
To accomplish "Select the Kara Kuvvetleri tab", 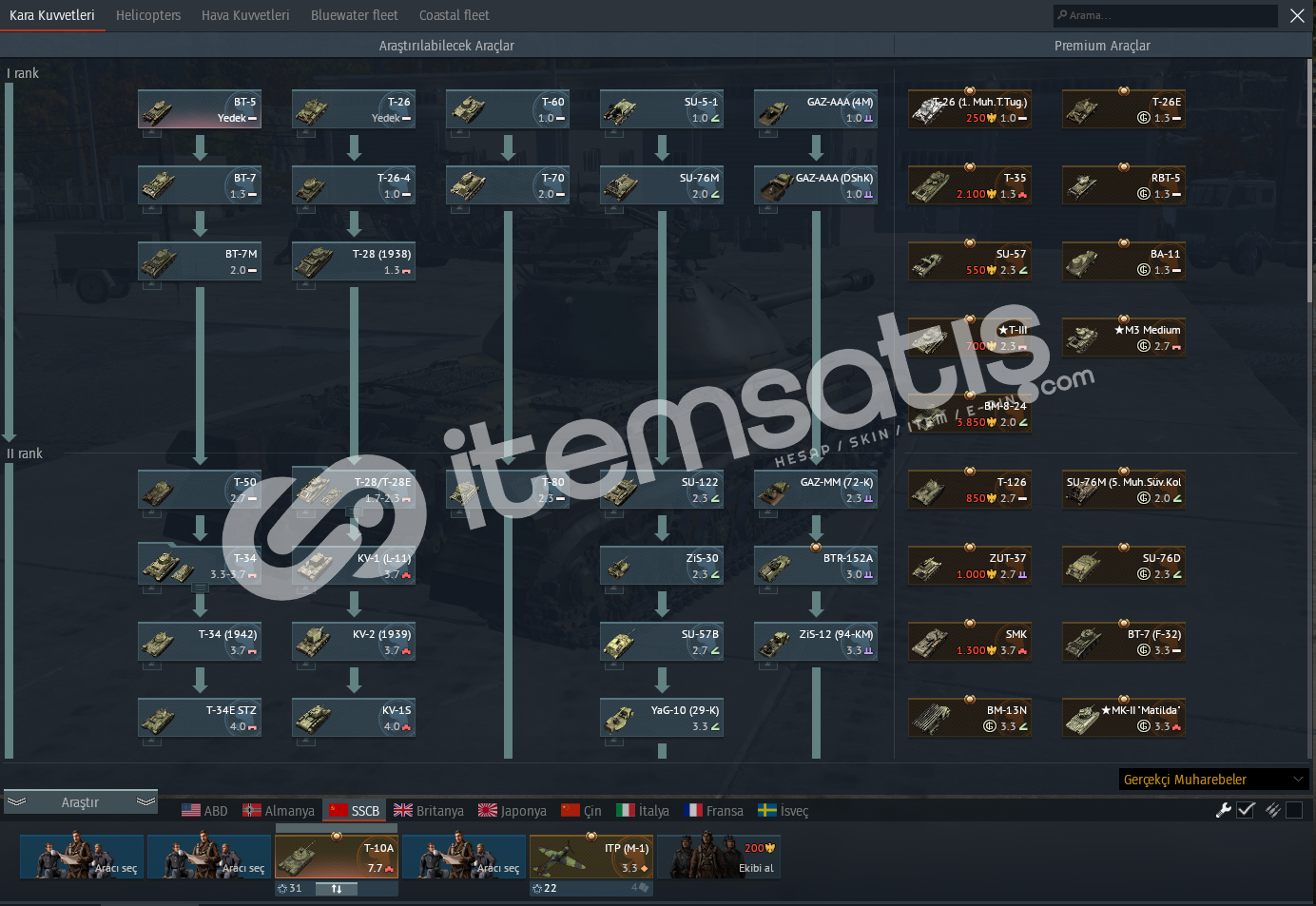I will 52,15.
